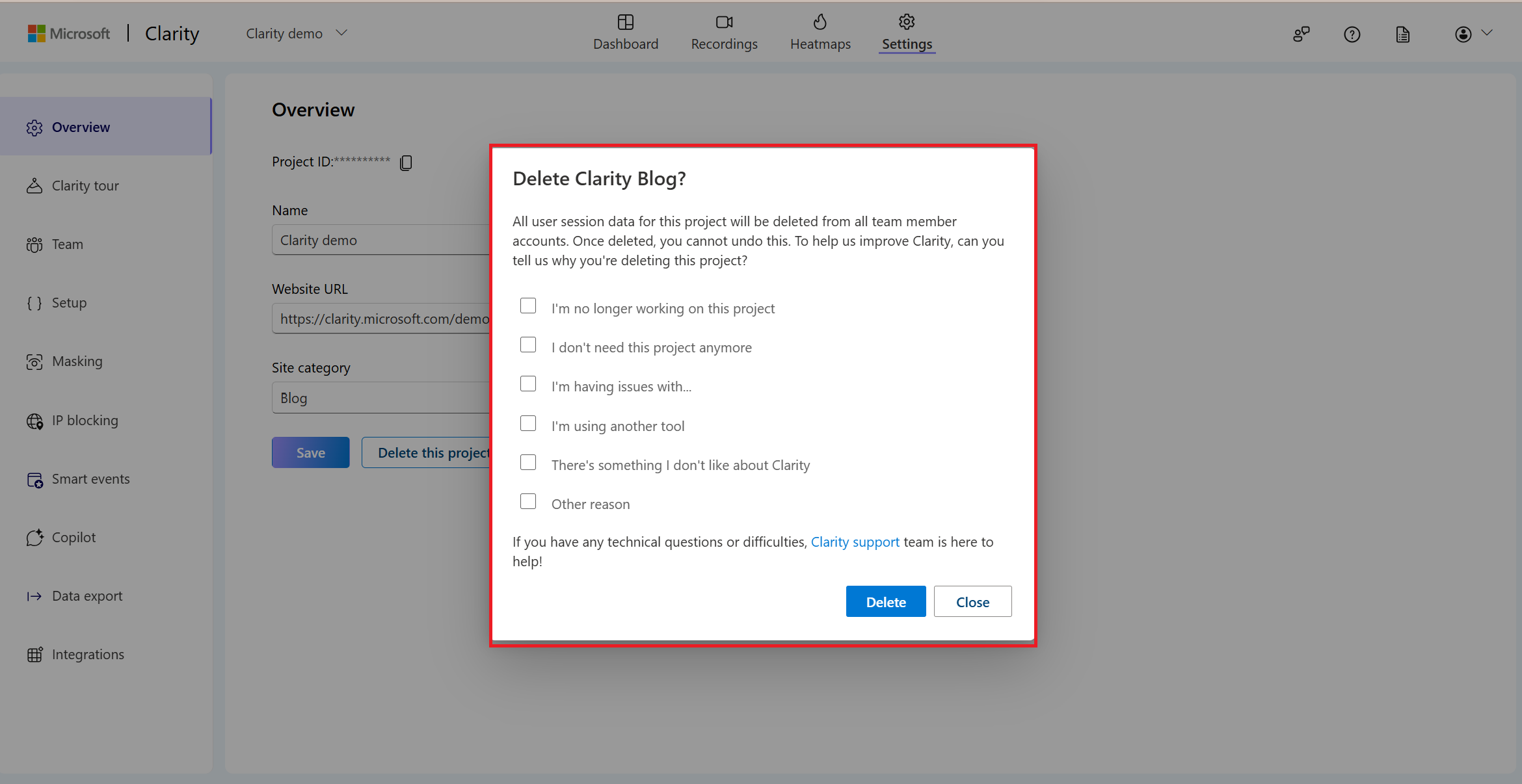Viewport: 1522px width, 784px height.
Task: Click Close to dismiss the dialog
Action: coord(972,601)
